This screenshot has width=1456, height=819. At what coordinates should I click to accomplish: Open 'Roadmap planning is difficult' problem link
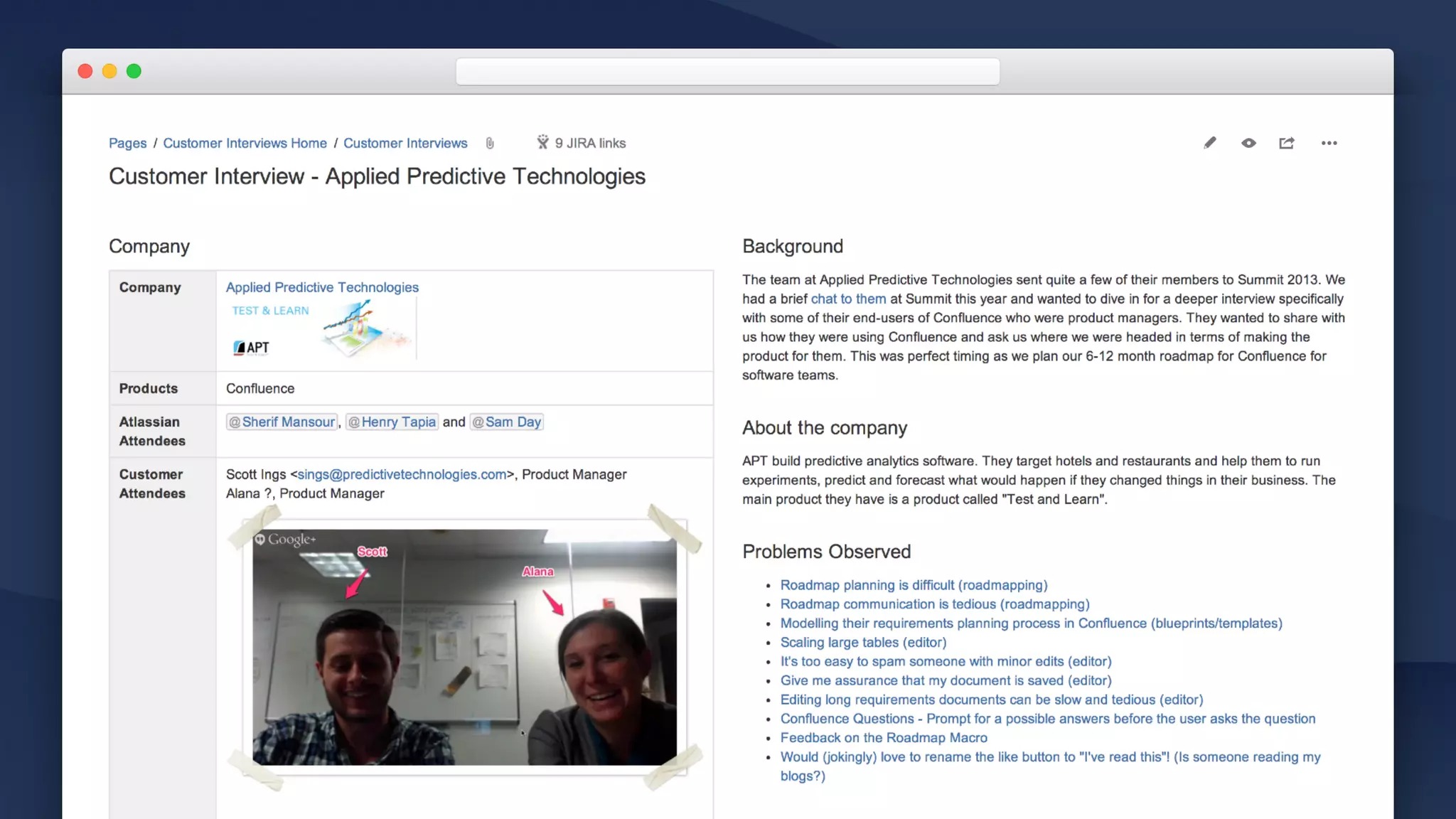(x=914, y=584)
